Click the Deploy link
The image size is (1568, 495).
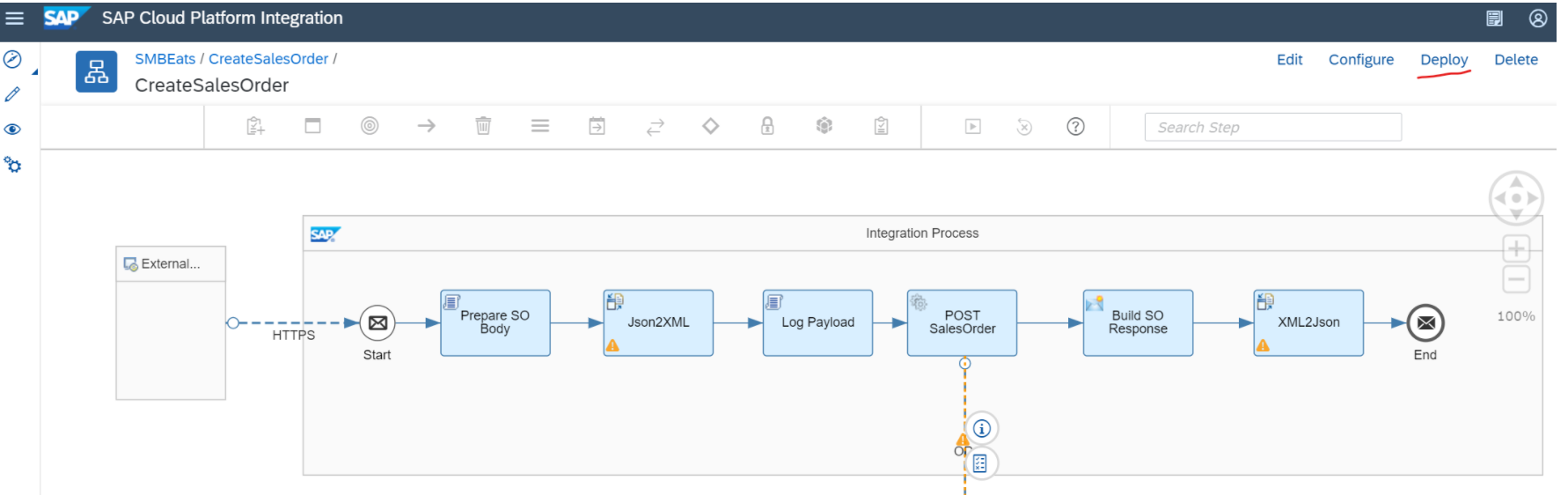pyautogui.click(x=1444, y=60)
